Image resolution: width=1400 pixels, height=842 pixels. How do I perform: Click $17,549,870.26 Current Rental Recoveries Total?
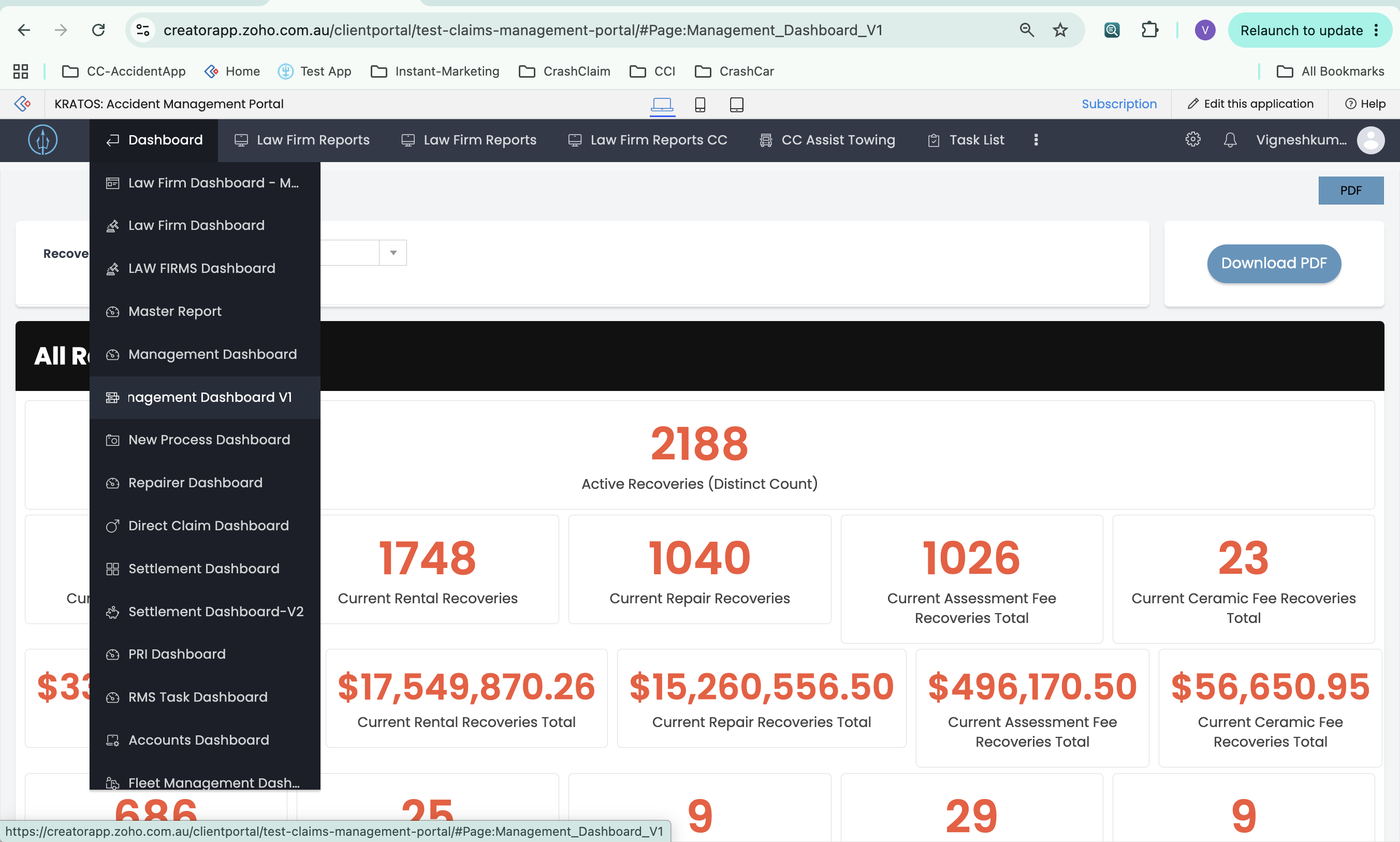click(x=466, y=699)
